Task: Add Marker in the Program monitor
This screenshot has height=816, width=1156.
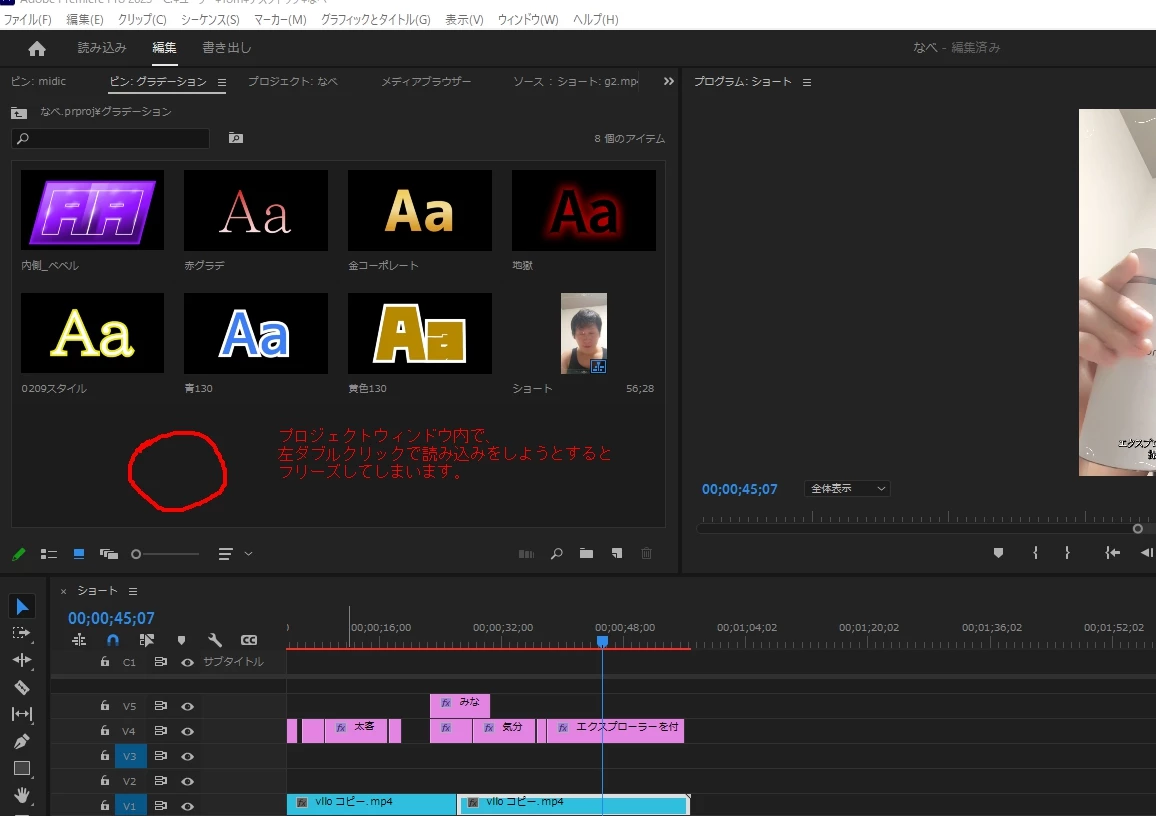Action: (998, 553)
